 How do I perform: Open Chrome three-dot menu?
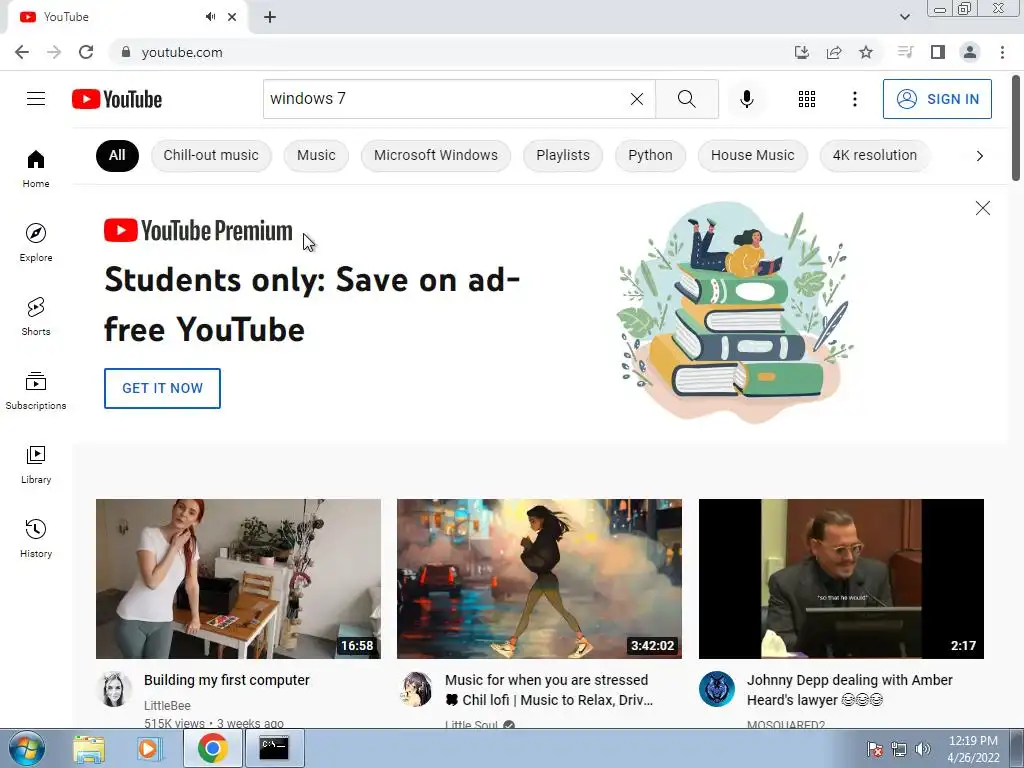click(x=1002, y=52)
